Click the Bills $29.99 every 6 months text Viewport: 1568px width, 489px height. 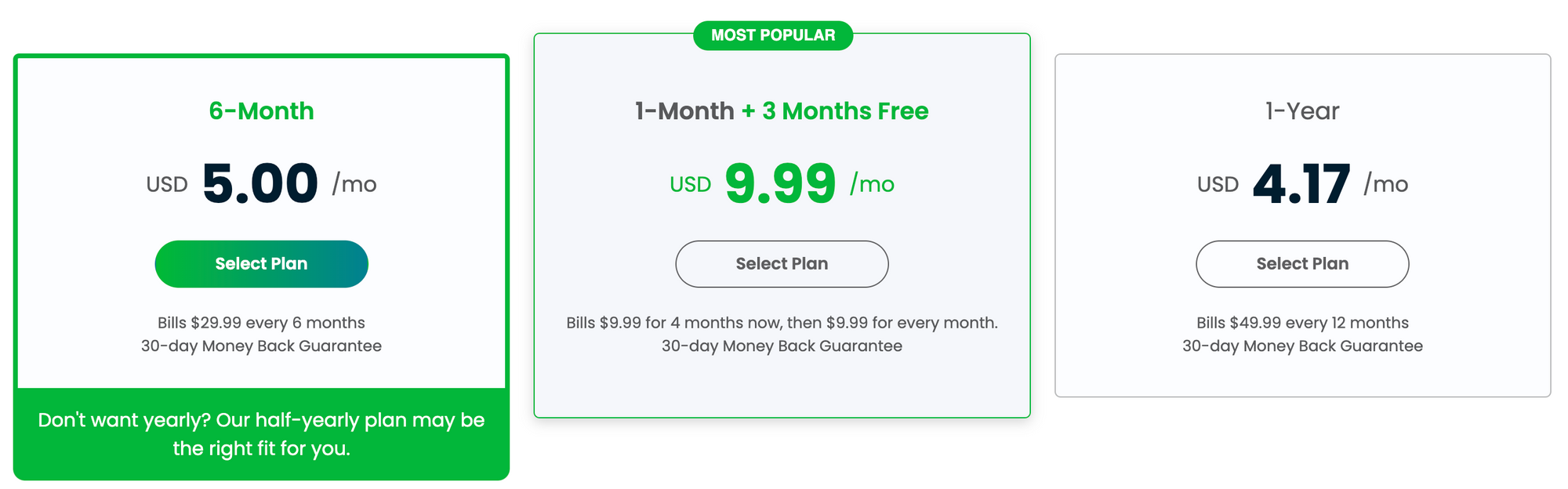click(x=261, y=323)
